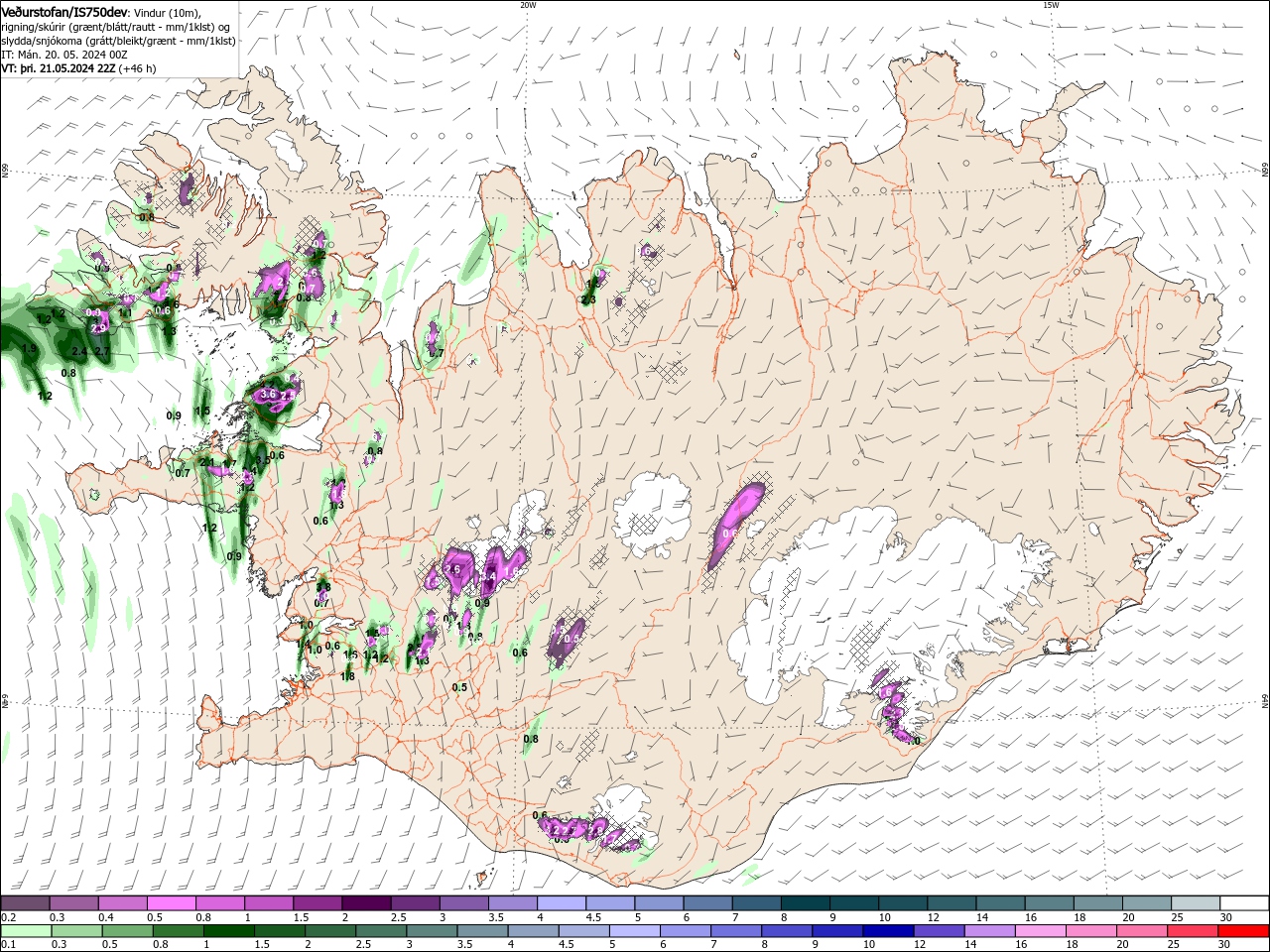Click the pale green rain swatch at 0.1
This screenshot has height=952, width=1270.
click(x=26, y=931)
